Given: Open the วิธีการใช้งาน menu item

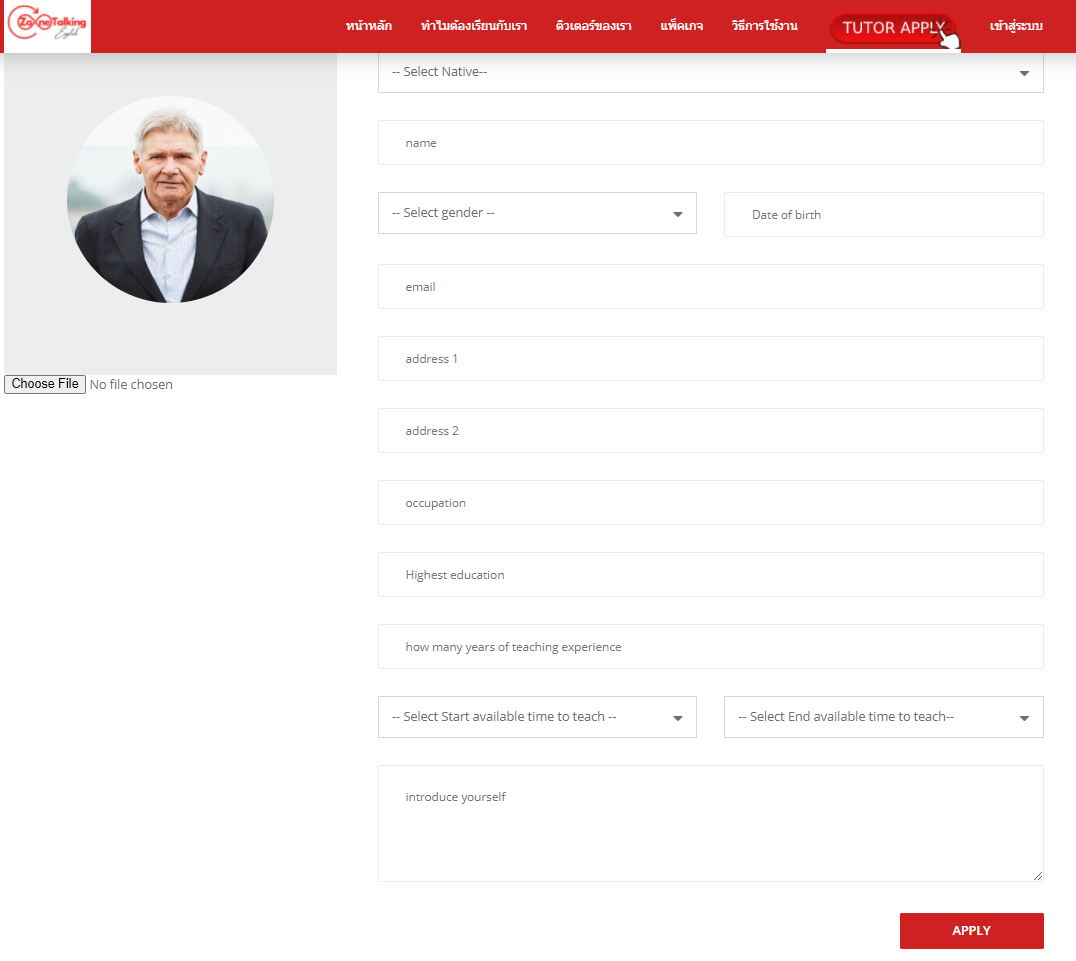Looking at the screenshot, I should click(x=764, y=26).
